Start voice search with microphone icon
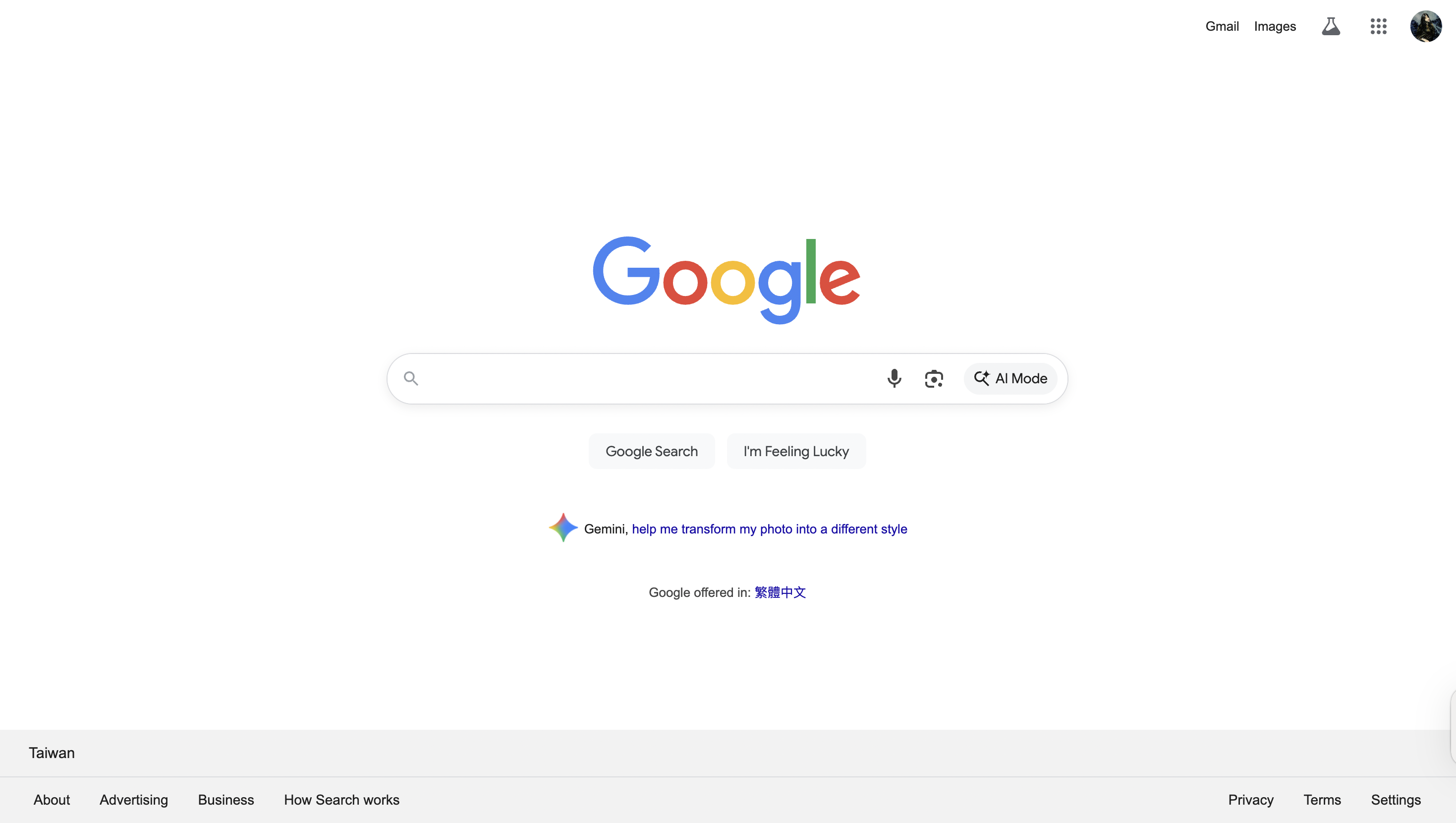The height and width of the screenshot is (823, 1456). point(894,378)
